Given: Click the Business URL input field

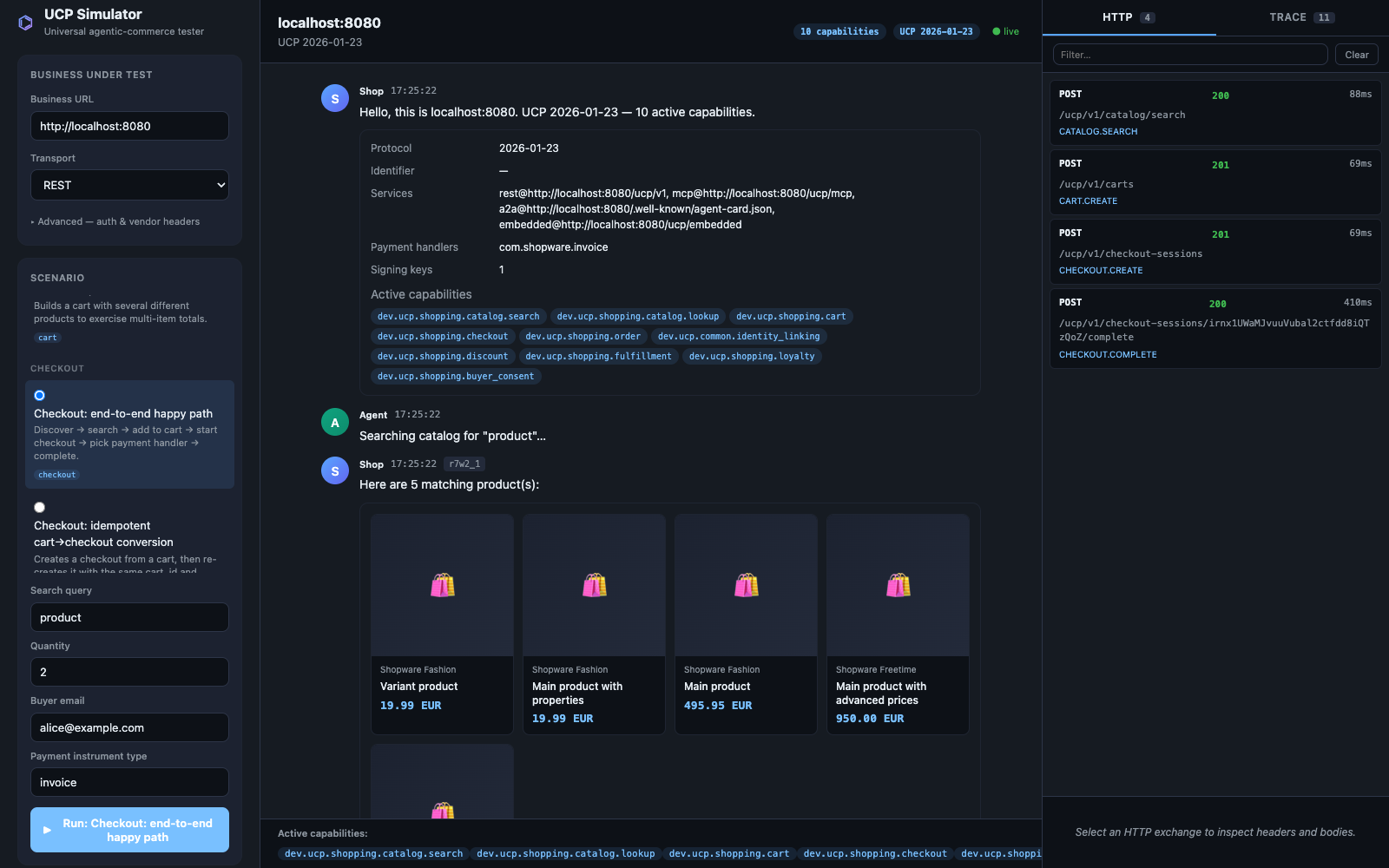Looking at the screenshot, I should (x=129, y=126).
